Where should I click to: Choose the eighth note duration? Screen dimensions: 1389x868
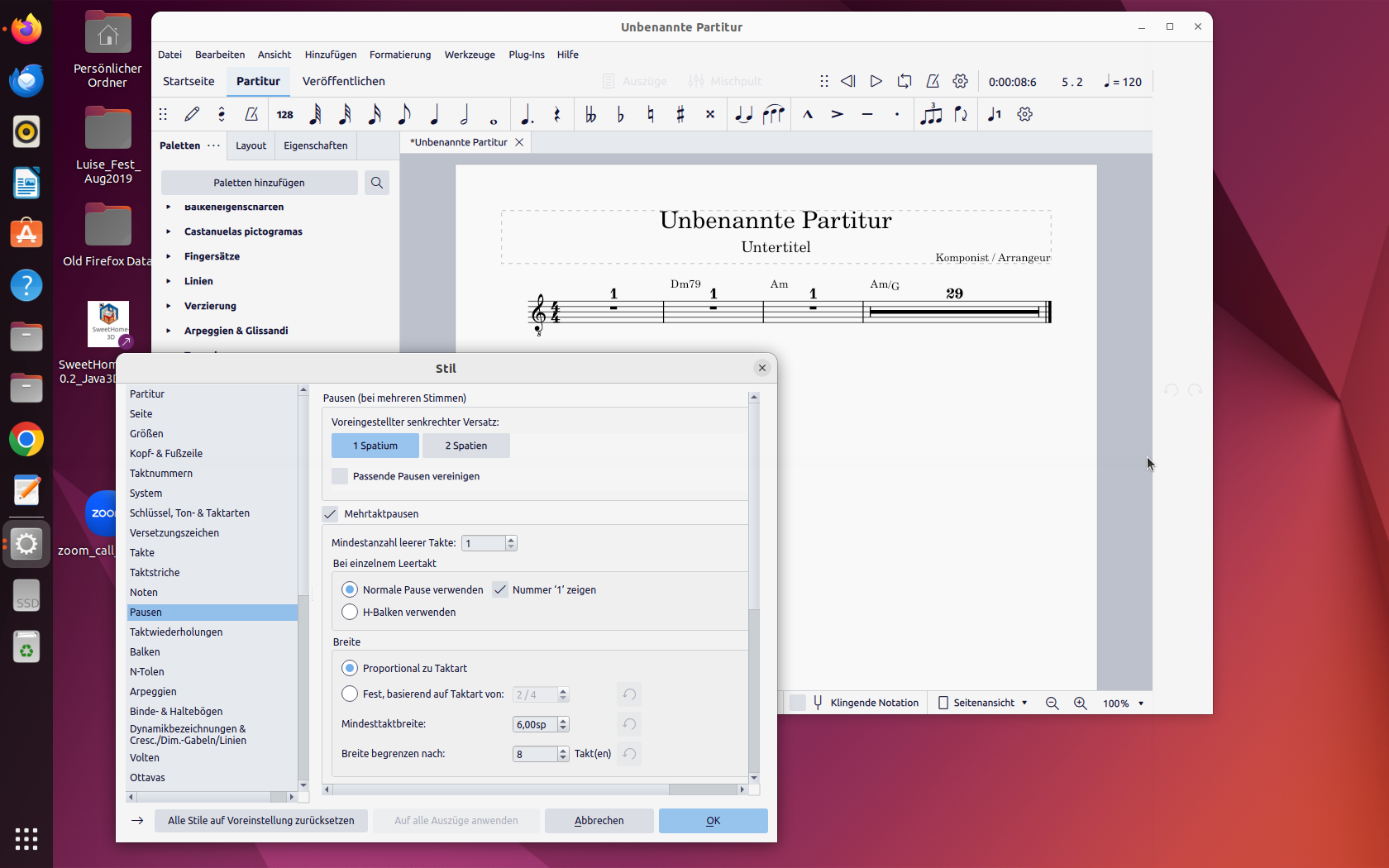click(x=404, y=114)
